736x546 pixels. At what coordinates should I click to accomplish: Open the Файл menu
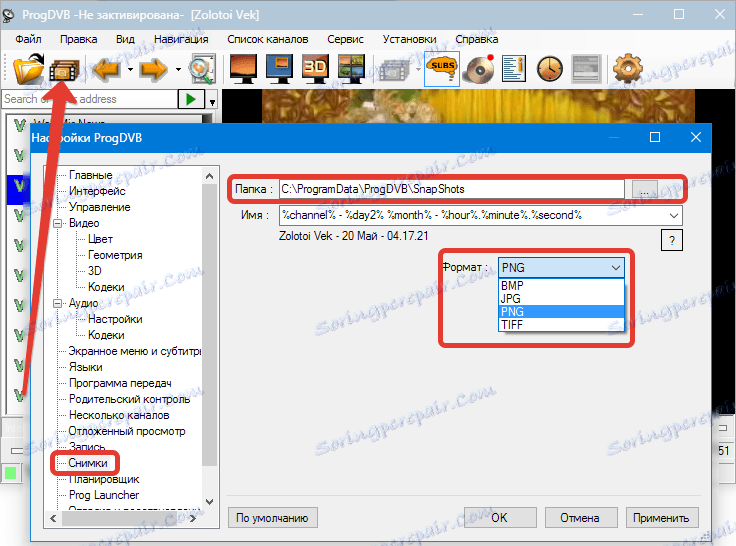point(28,39)
